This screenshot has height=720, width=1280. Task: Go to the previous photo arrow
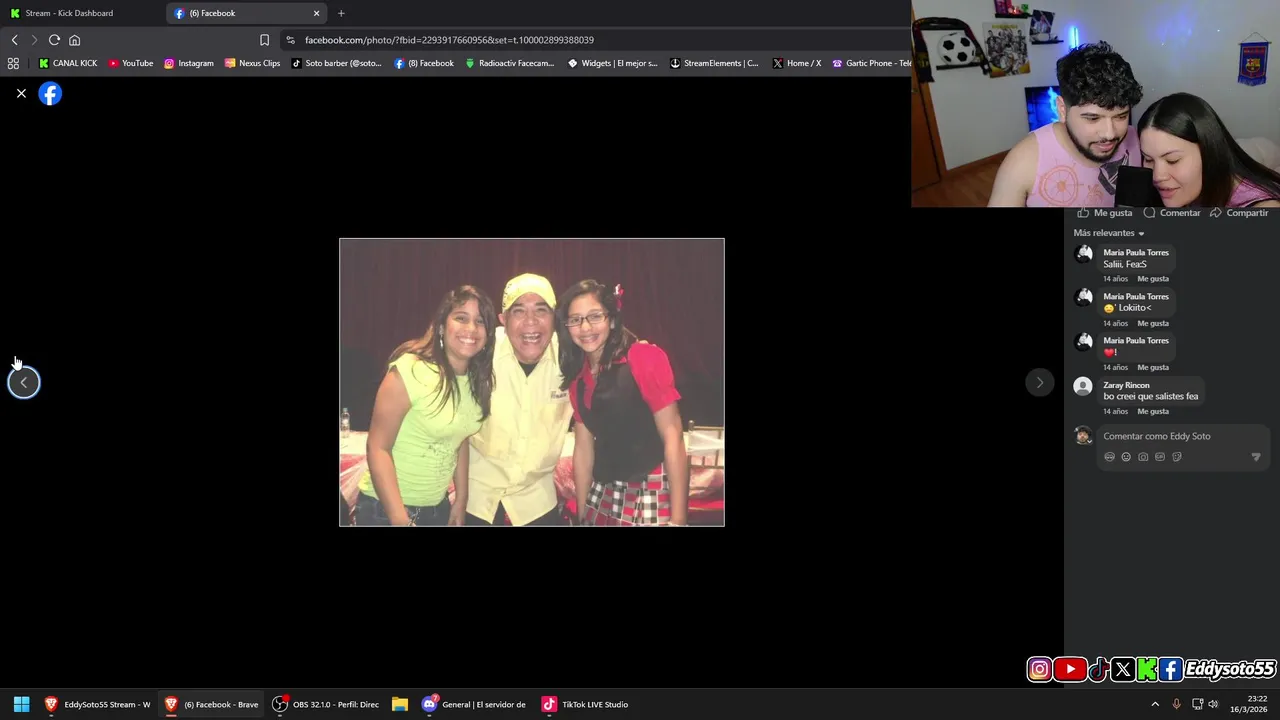(x=24, y=382)
